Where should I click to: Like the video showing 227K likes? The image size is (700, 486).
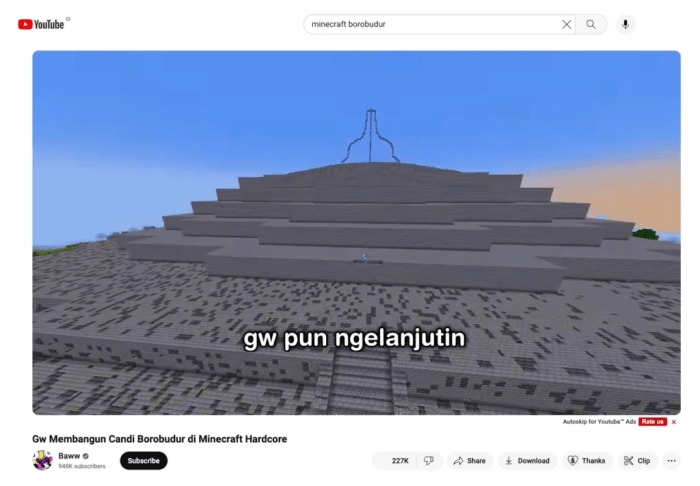(x=395, y=461)
